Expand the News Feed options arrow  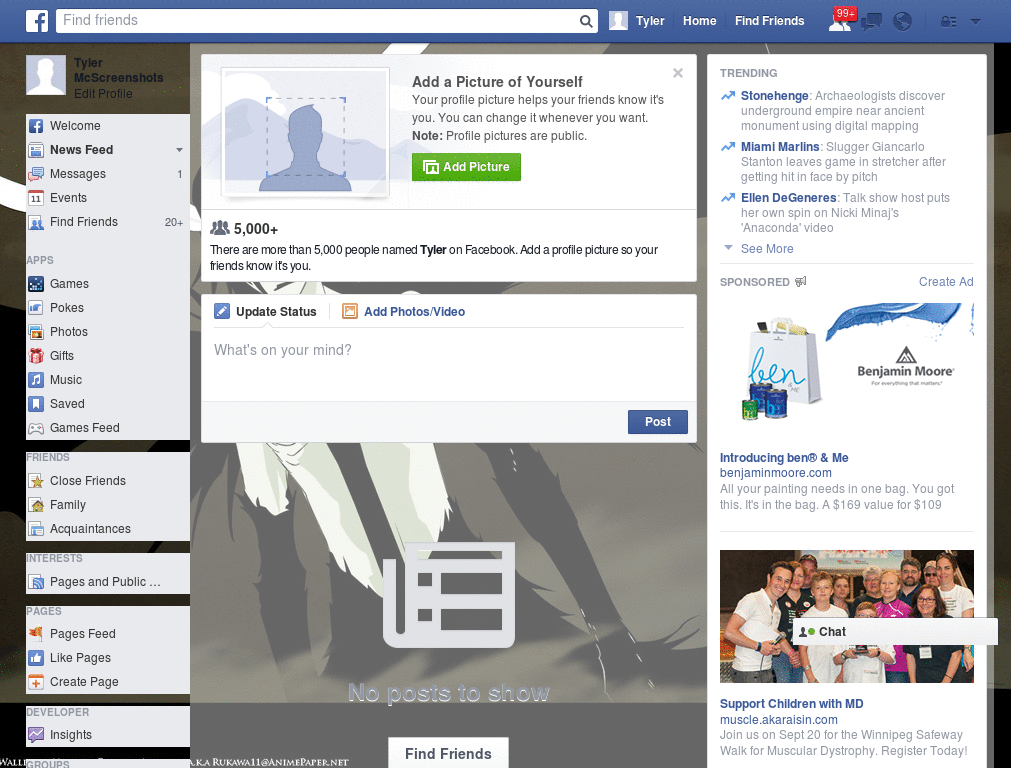[x=179, y=150]
